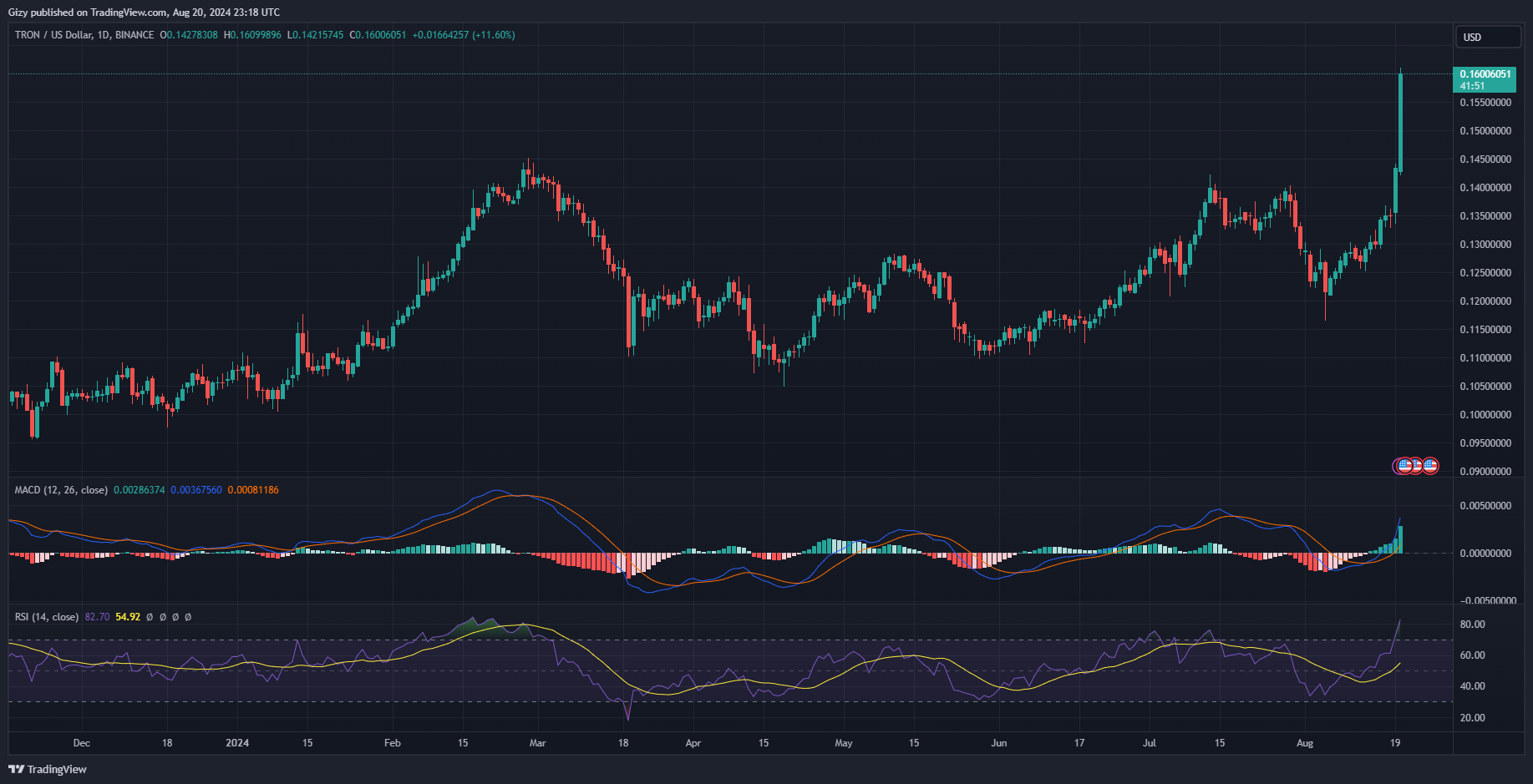Click the 0.09500000 price axis label
This screenshot has height=784, width=1533.
(1485, 443)
